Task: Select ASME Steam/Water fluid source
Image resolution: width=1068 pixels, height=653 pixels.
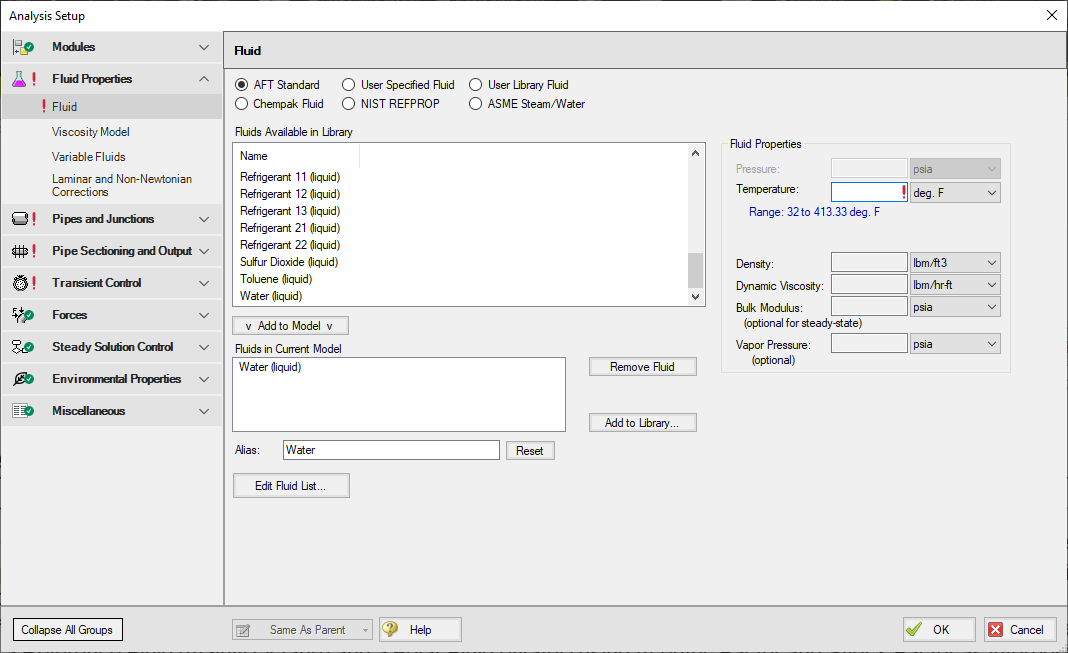Action: tap(476, 103)
